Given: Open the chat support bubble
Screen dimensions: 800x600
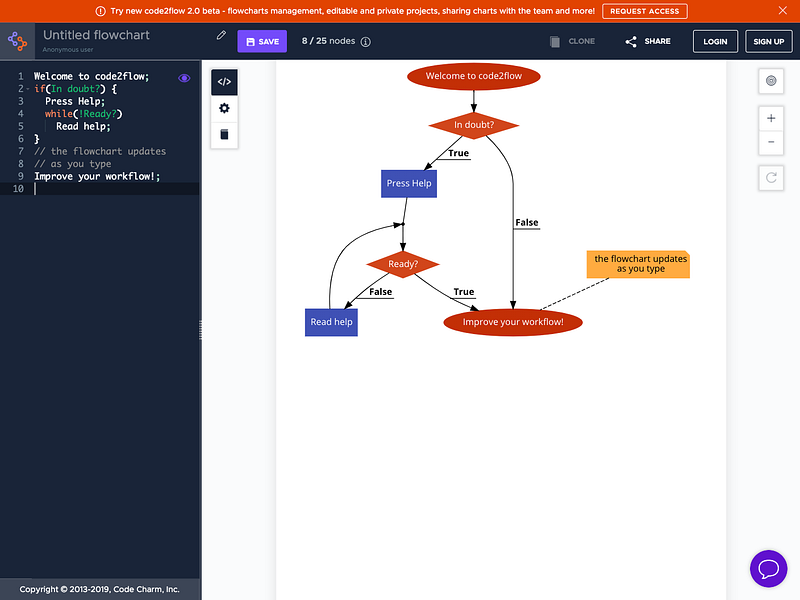Looking at the screenshot, I should coord(768,569).
